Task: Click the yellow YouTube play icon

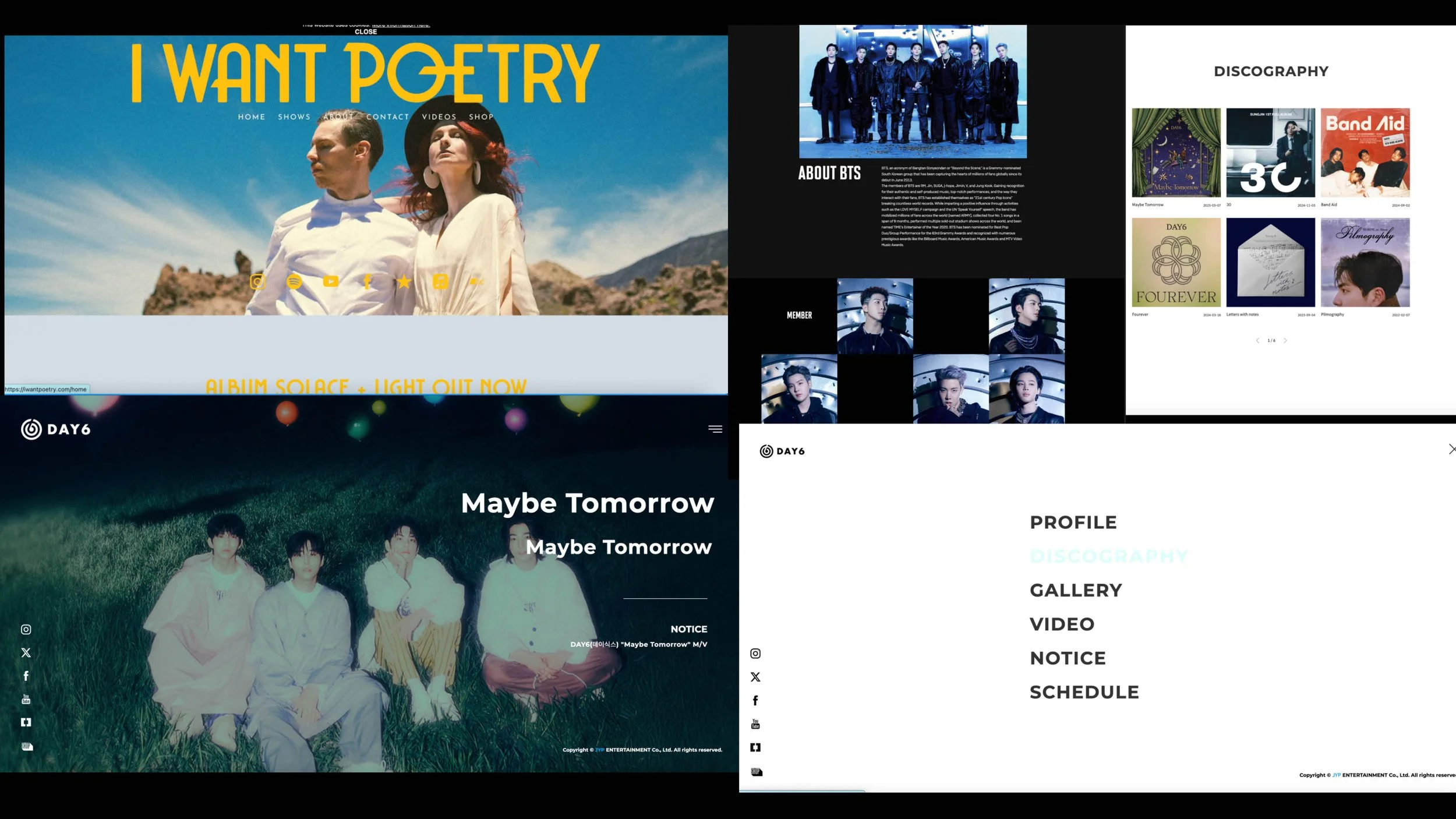Action: (331, 282)
